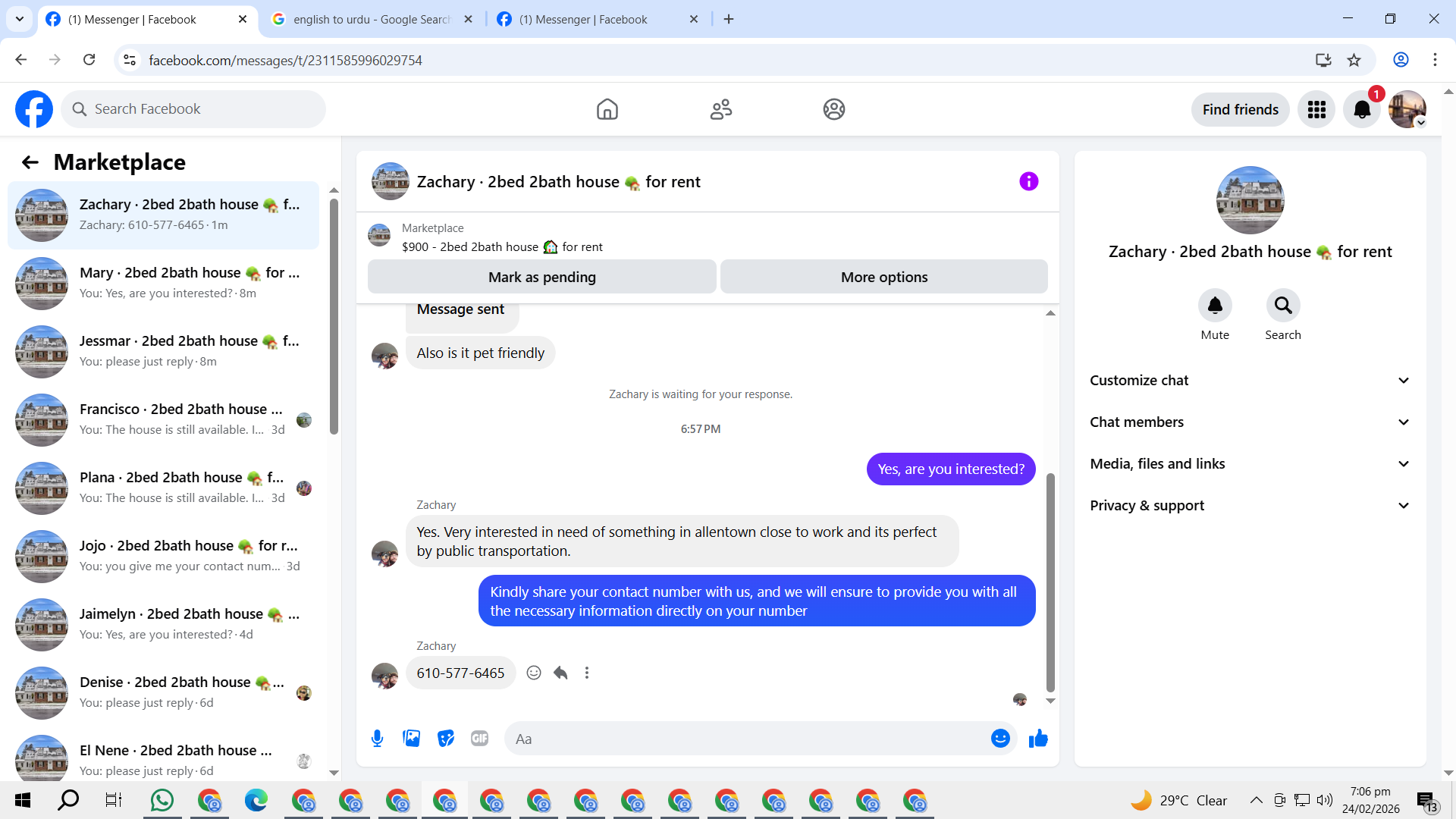This screenshot has width=1456, height=819.
Task: Click the voice clip microphone icon
Action: tap(377, 739)
